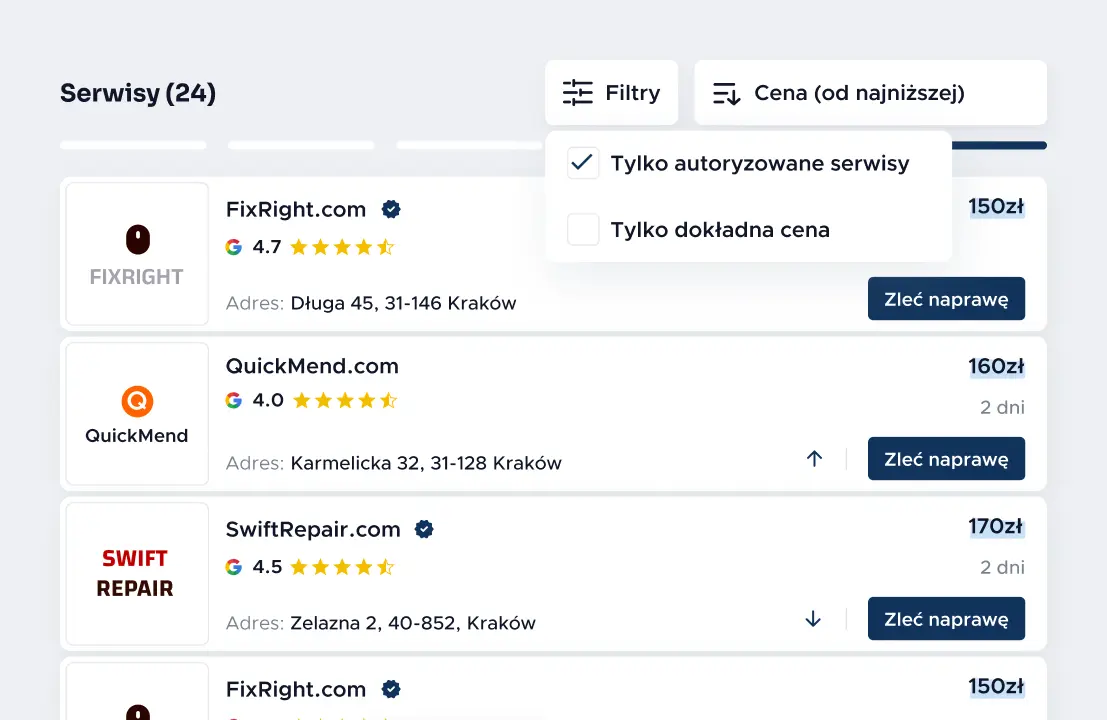Select the Serwisy (24) heading
1107x720 pixels.
[x=137, y=92]
